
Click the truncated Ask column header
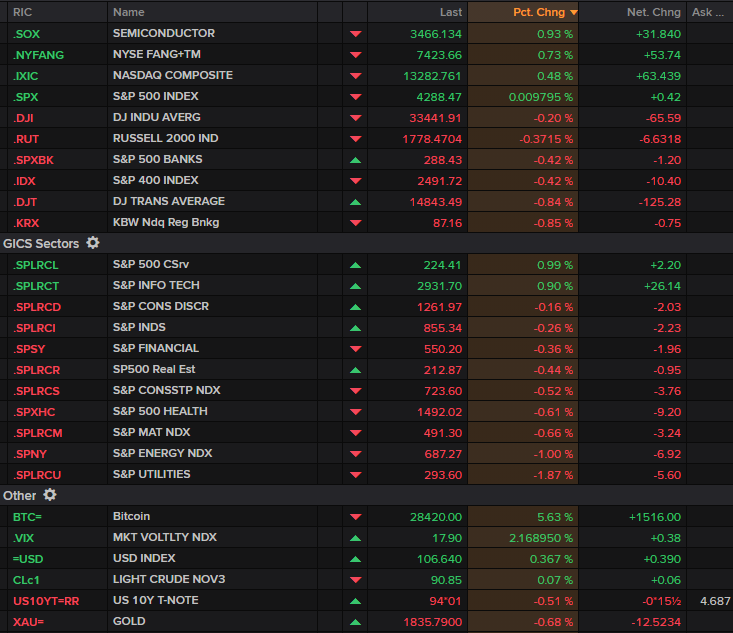(710, 12)
